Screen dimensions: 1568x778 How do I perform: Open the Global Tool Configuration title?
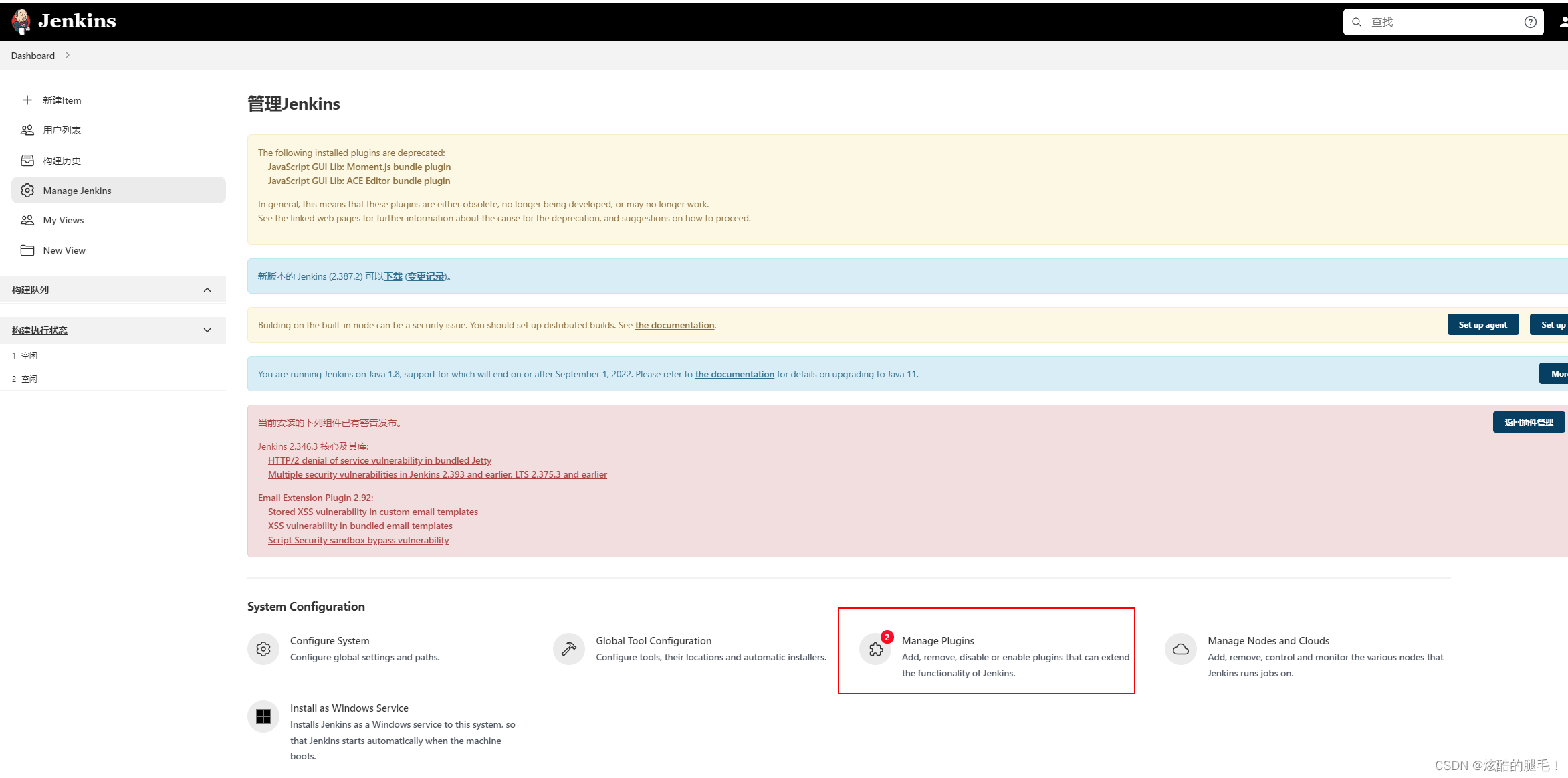[x=653, y=640]
